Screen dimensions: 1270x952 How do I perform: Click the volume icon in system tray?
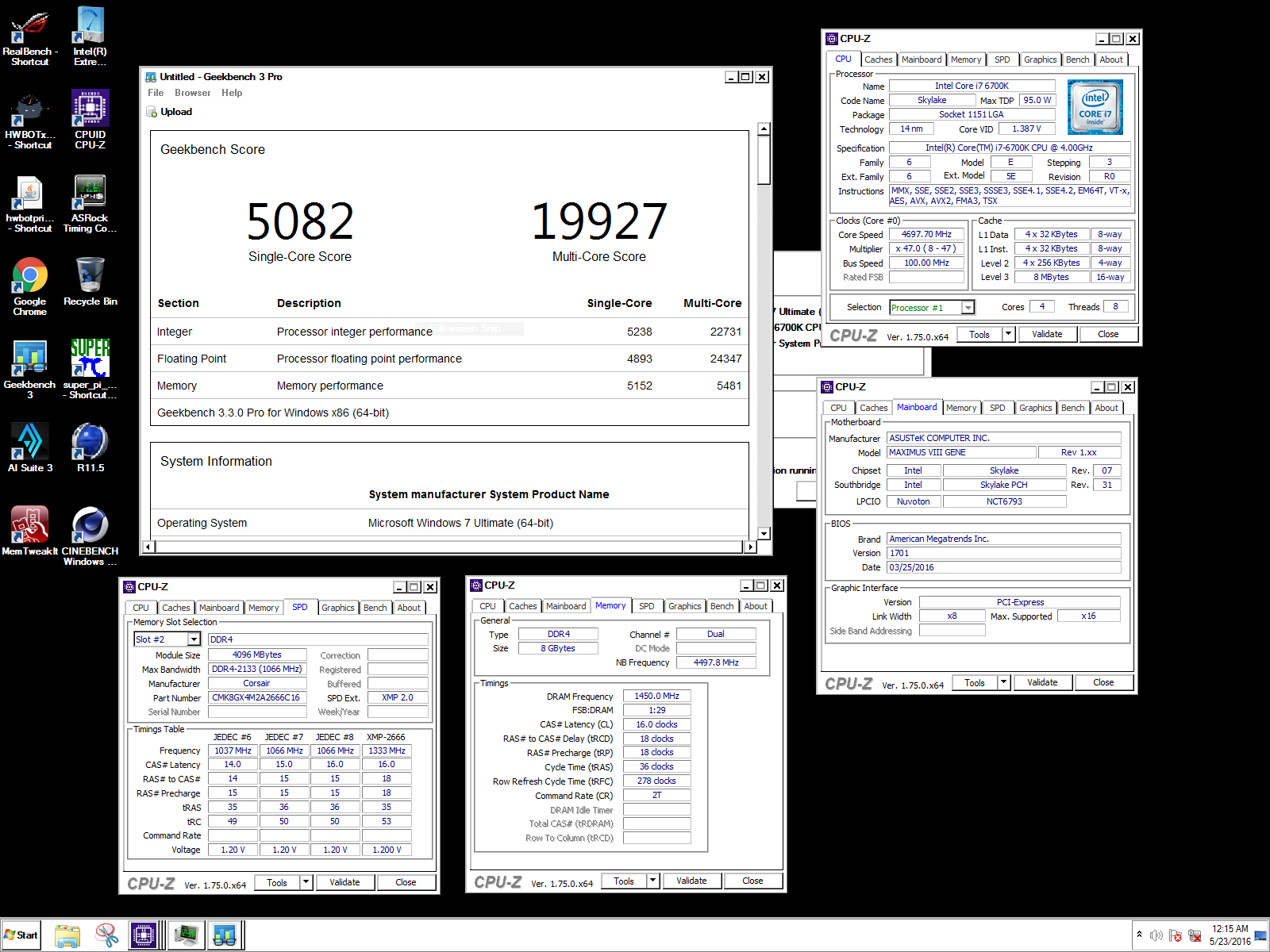click(x=1156, y=935)
